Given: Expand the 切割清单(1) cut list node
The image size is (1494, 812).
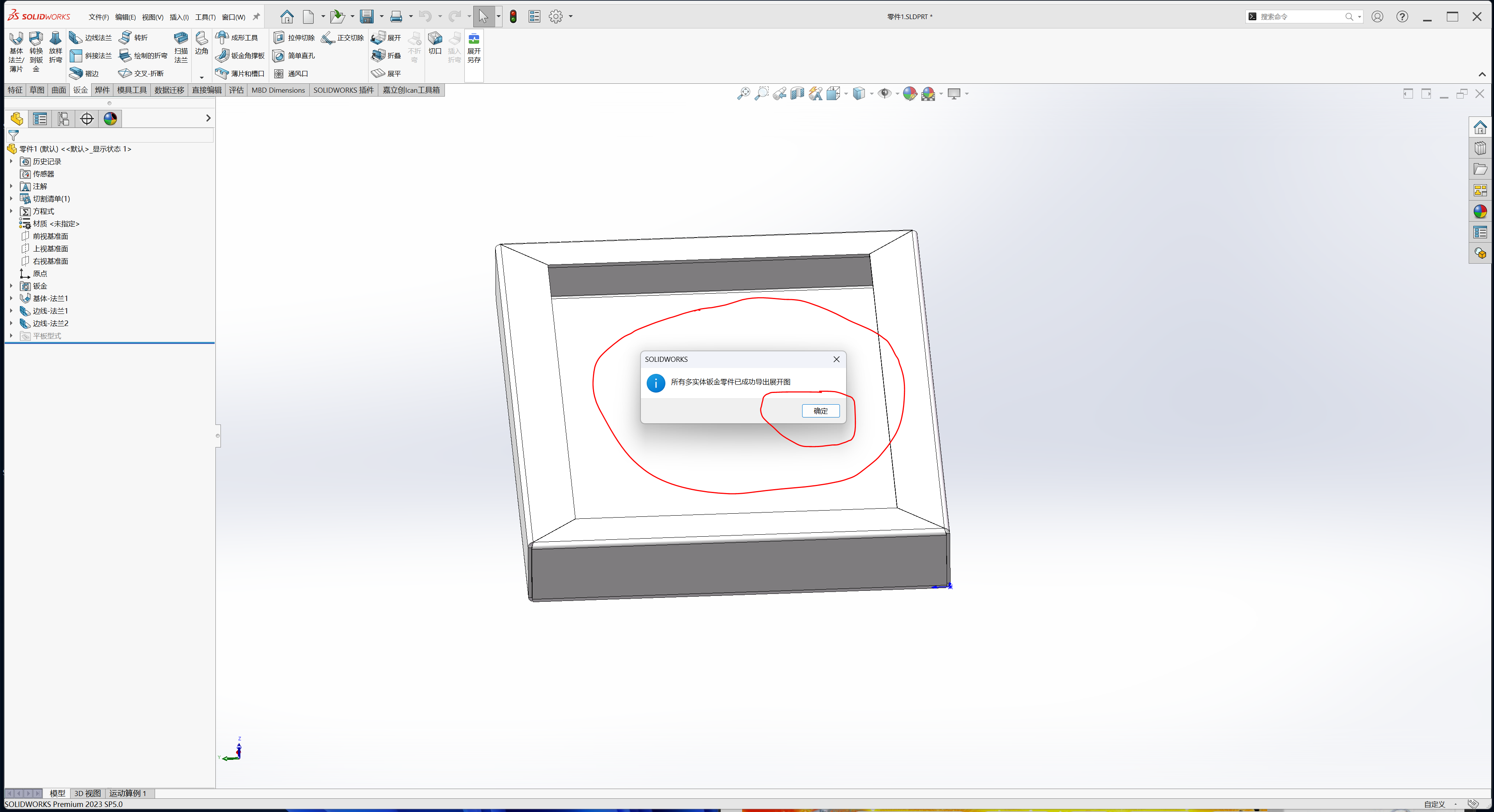Looking at the screenshot, I should coord(11,199).
